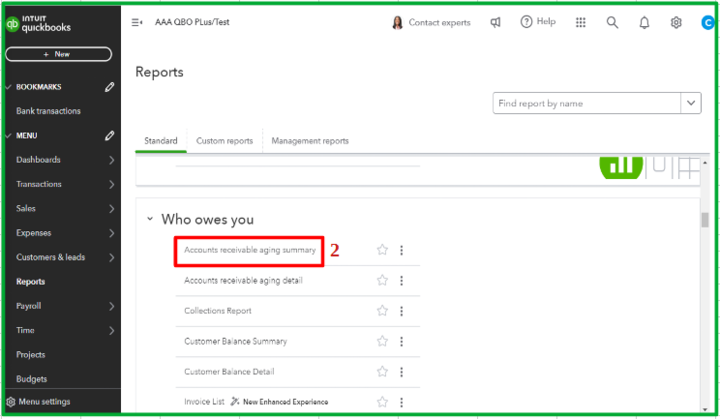Click the Find report by name field

(587, 103)
